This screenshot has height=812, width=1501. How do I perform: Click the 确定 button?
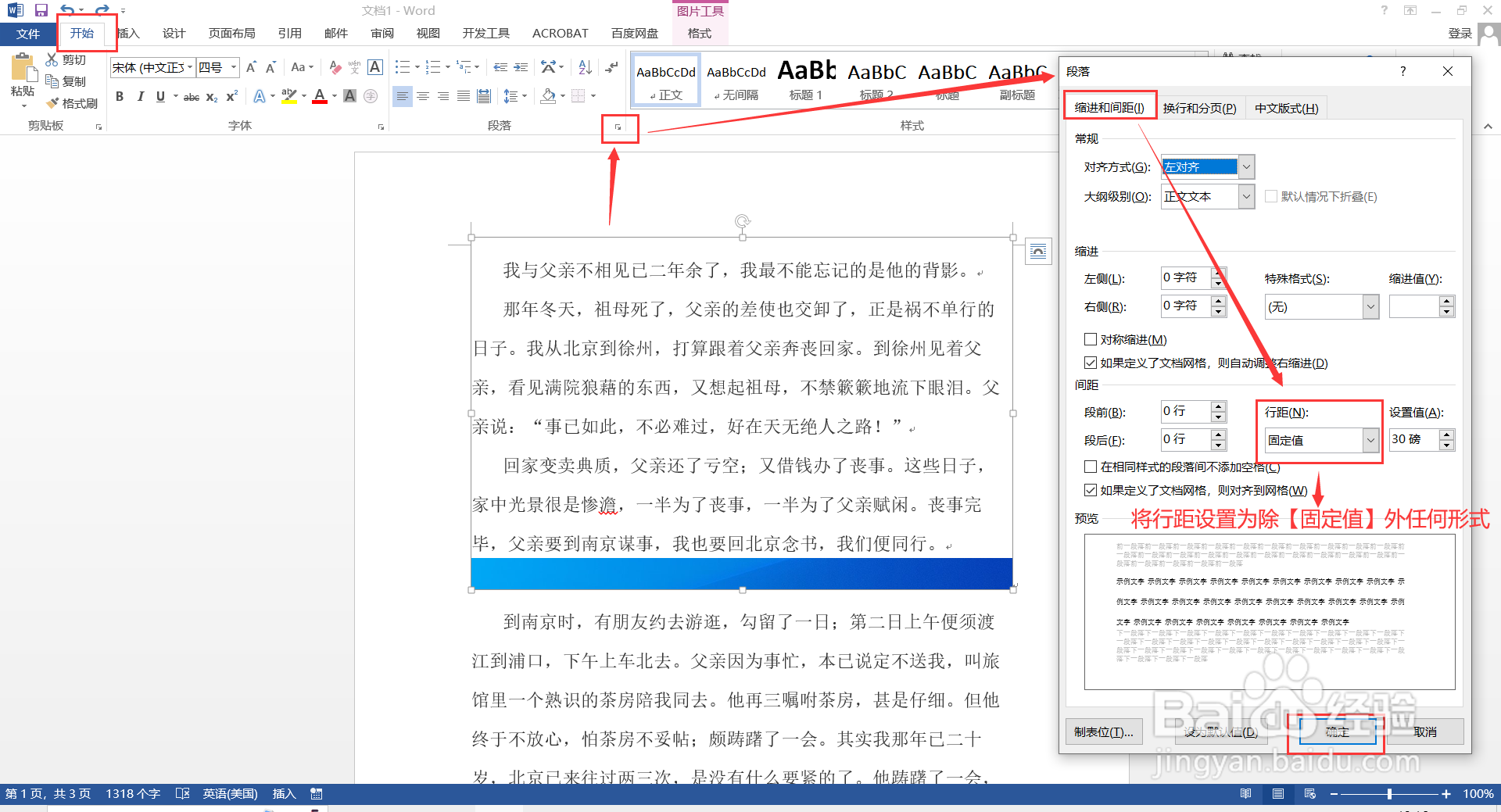pyautogui.click(x=1337, y=732)
